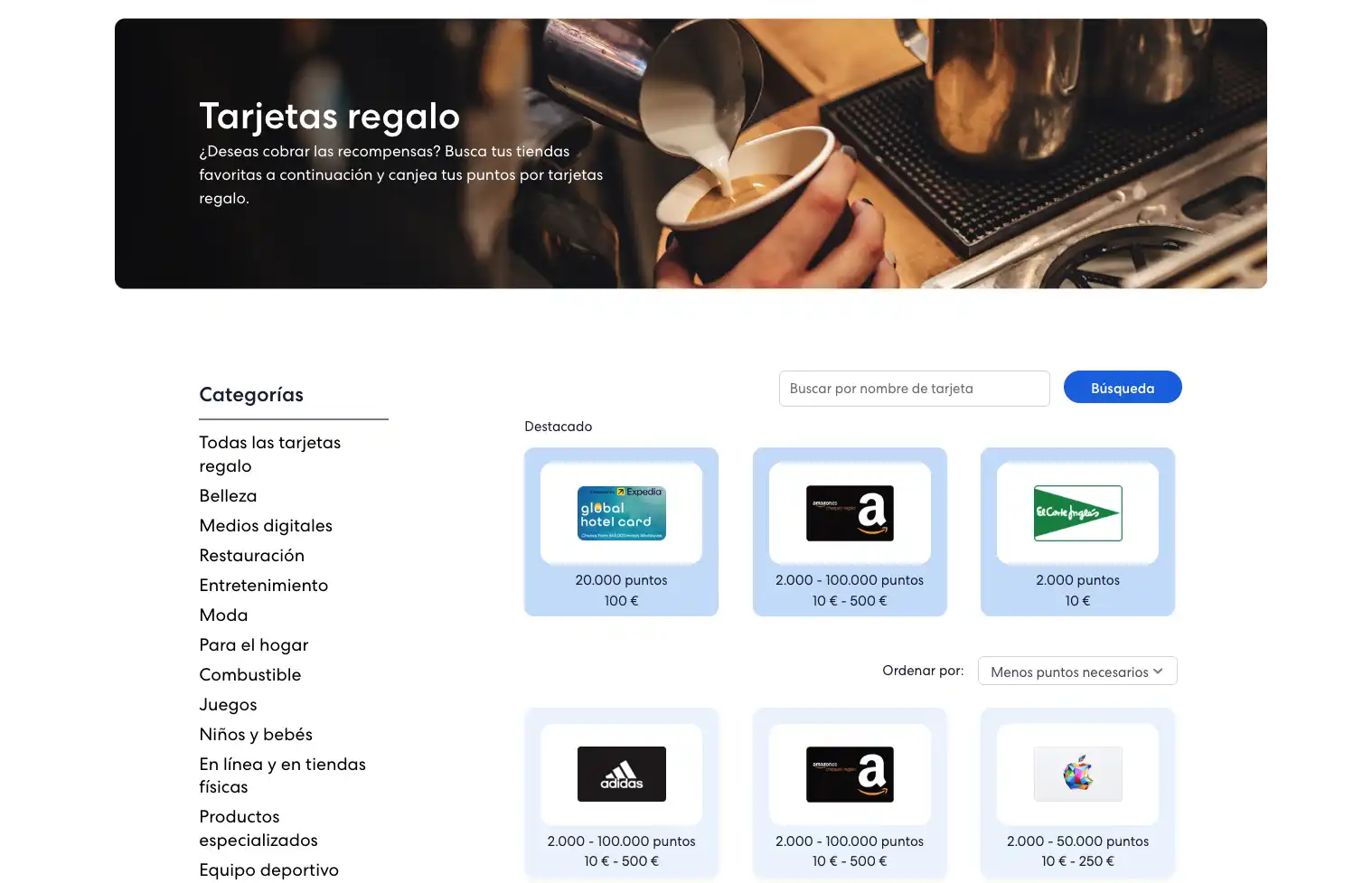Image resolution: width=1372 pixels, height=883 pixels.
Task: Filter by the Restauración category
Action: pos(251,556)
